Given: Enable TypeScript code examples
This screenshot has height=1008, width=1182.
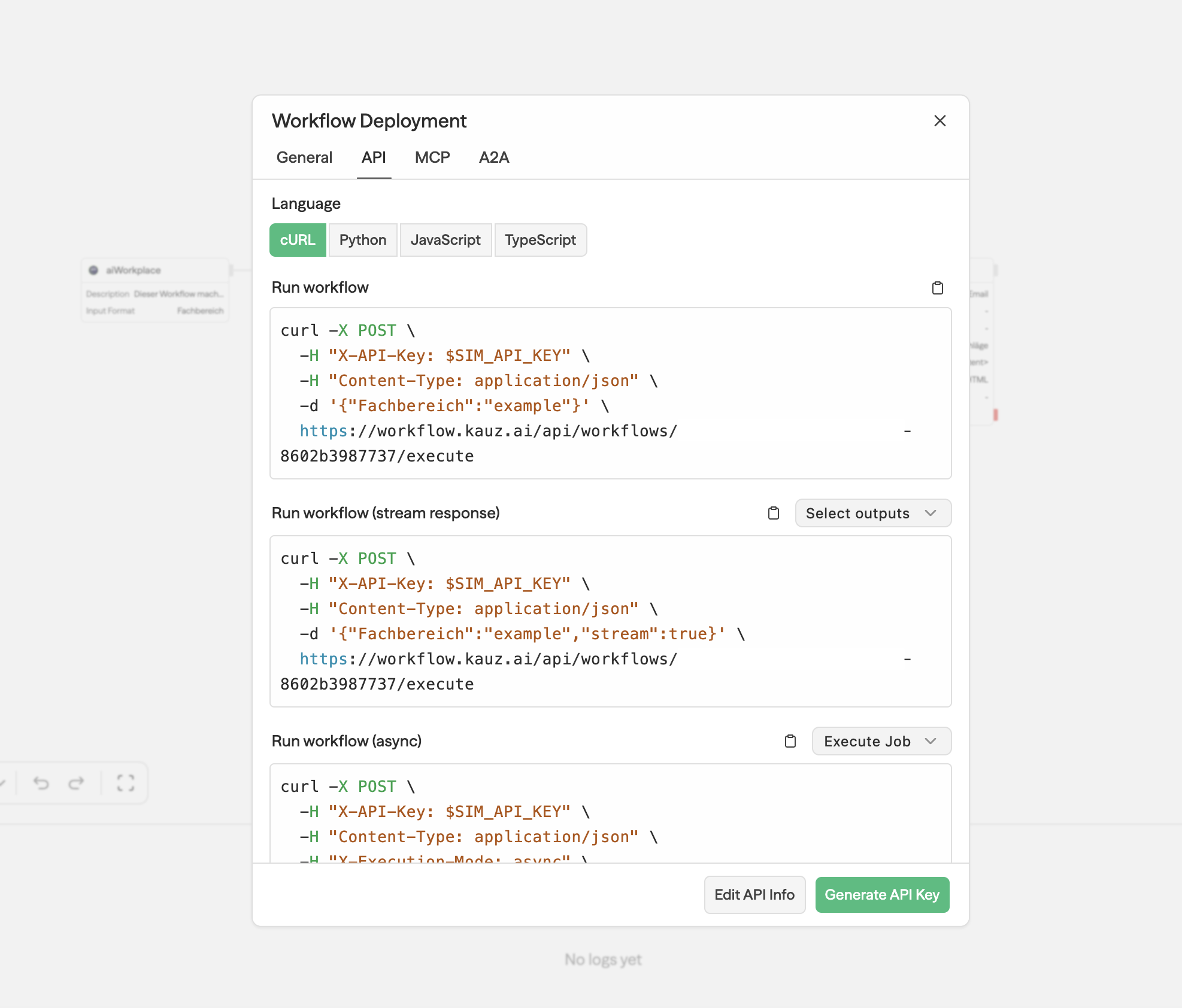Looking at the screenshot, I should click(x=540, y=239).
